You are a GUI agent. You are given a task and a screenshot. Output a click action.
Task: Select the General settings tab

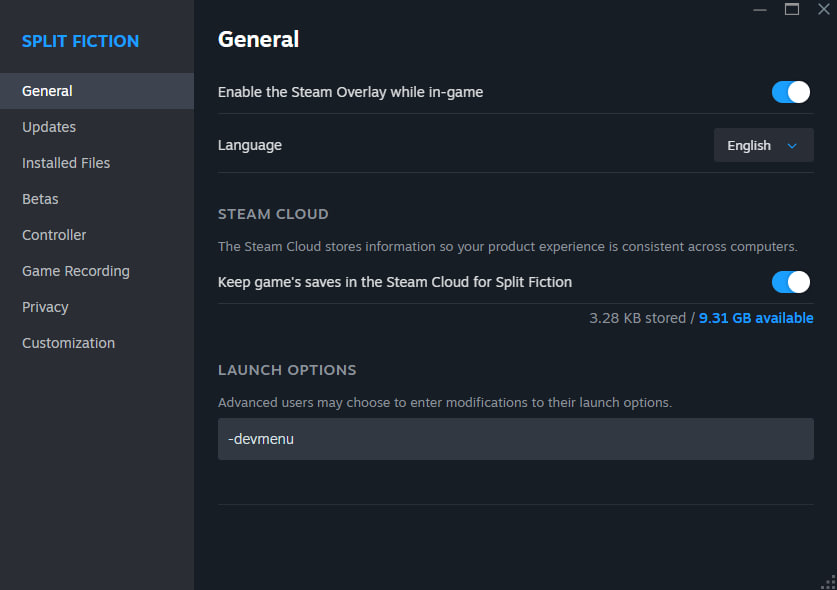(47, 91)
